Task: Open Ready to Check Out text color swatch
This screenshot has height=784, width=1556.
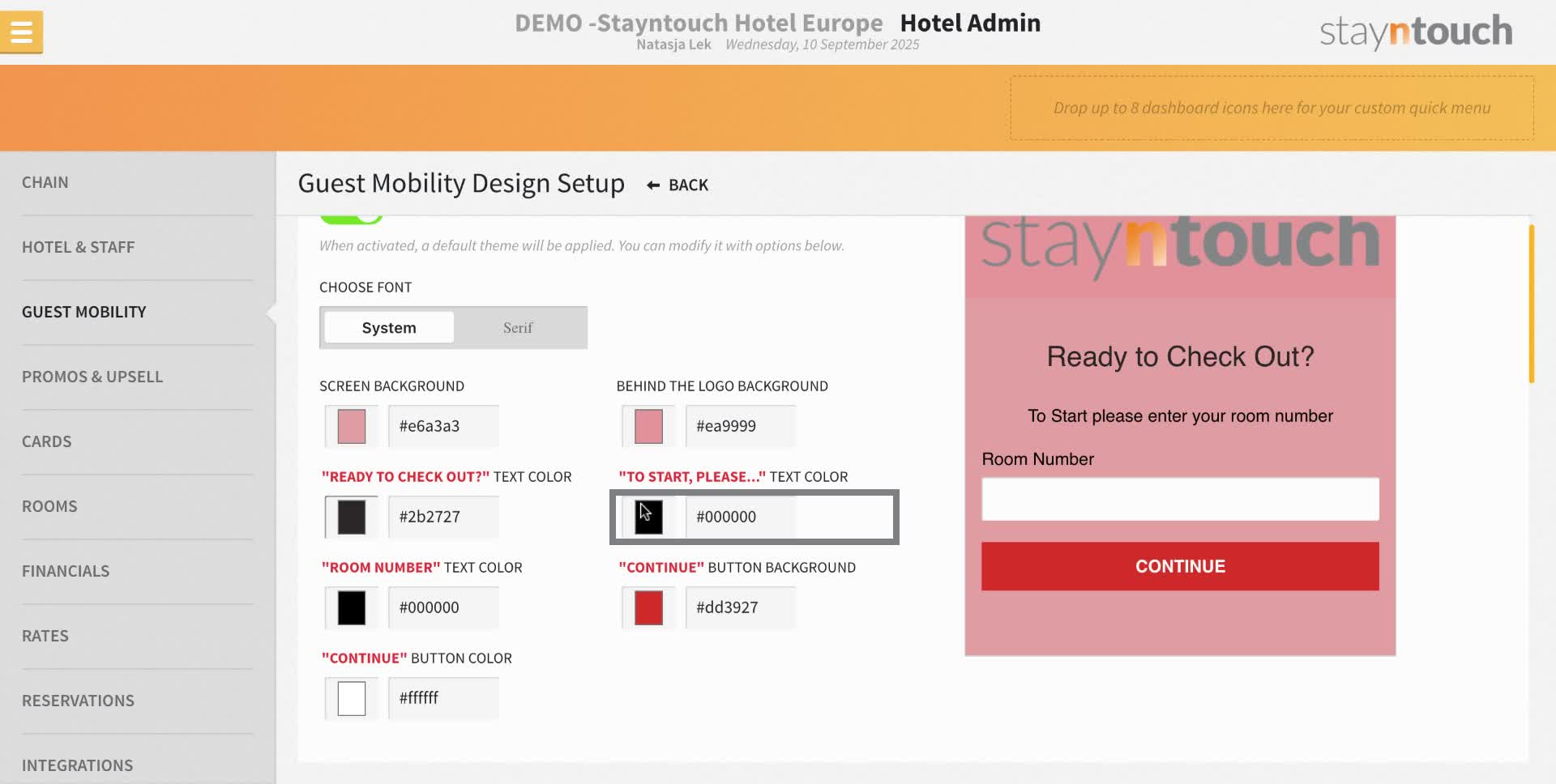Action: pos(352,517)
